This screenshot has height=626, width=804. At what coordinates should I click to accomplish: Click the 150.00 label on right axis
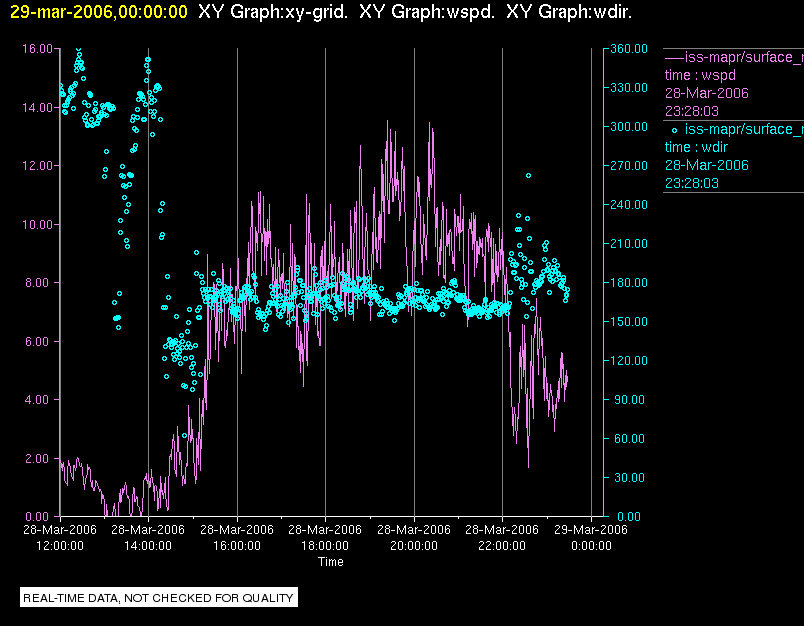point(629,321)
